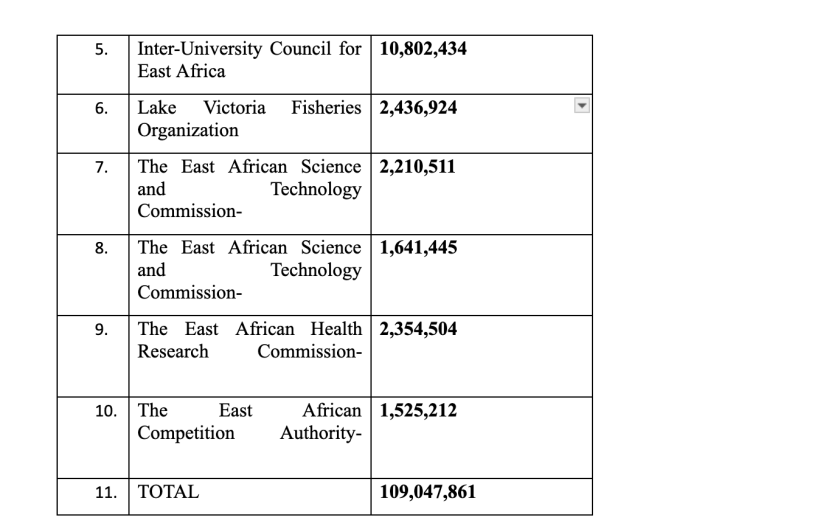Screen dimensions: 837x518
Task: Click the East African Health Research Commission cell
Action: [249, 340]
